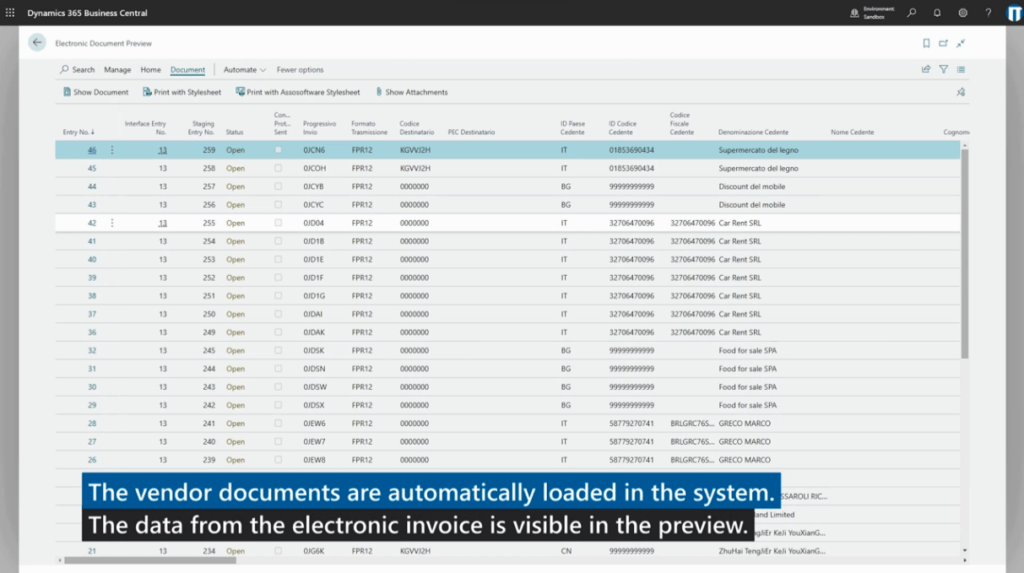Collapse the page view icon

coord(961,43)
